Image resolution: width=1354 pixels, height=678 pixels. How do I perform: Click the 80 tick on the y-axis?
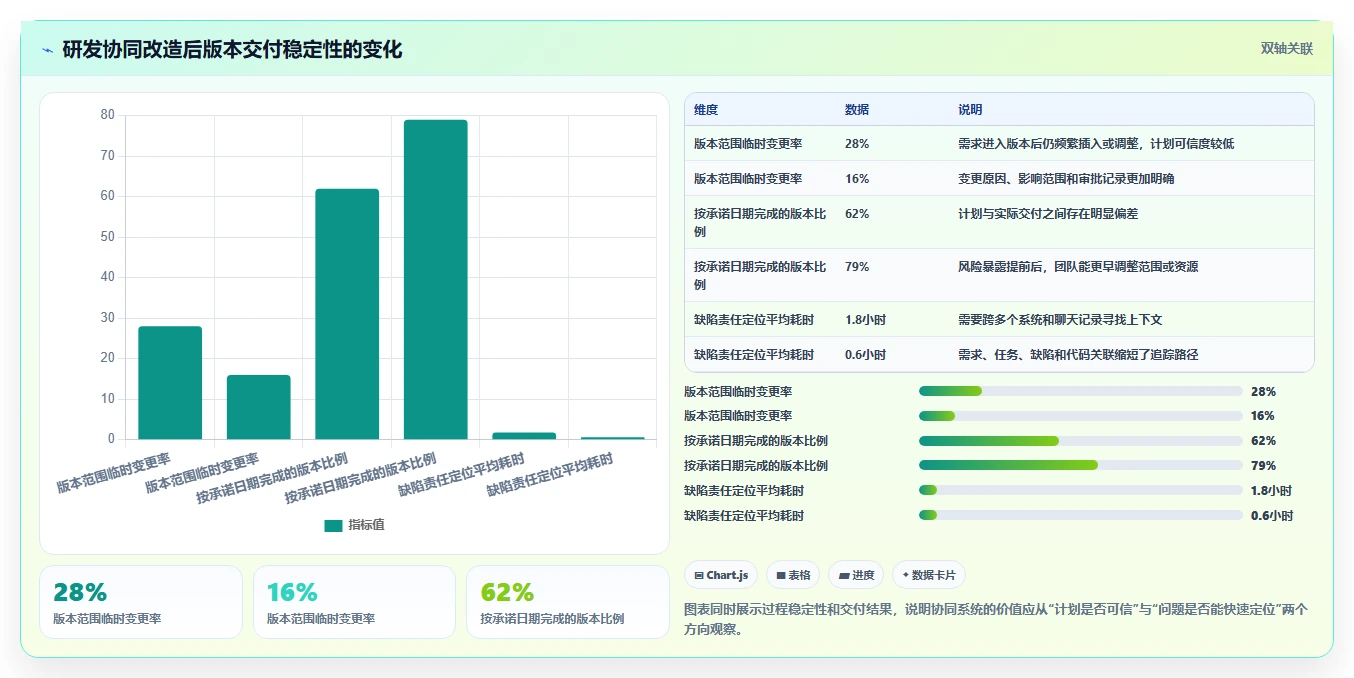108,115
